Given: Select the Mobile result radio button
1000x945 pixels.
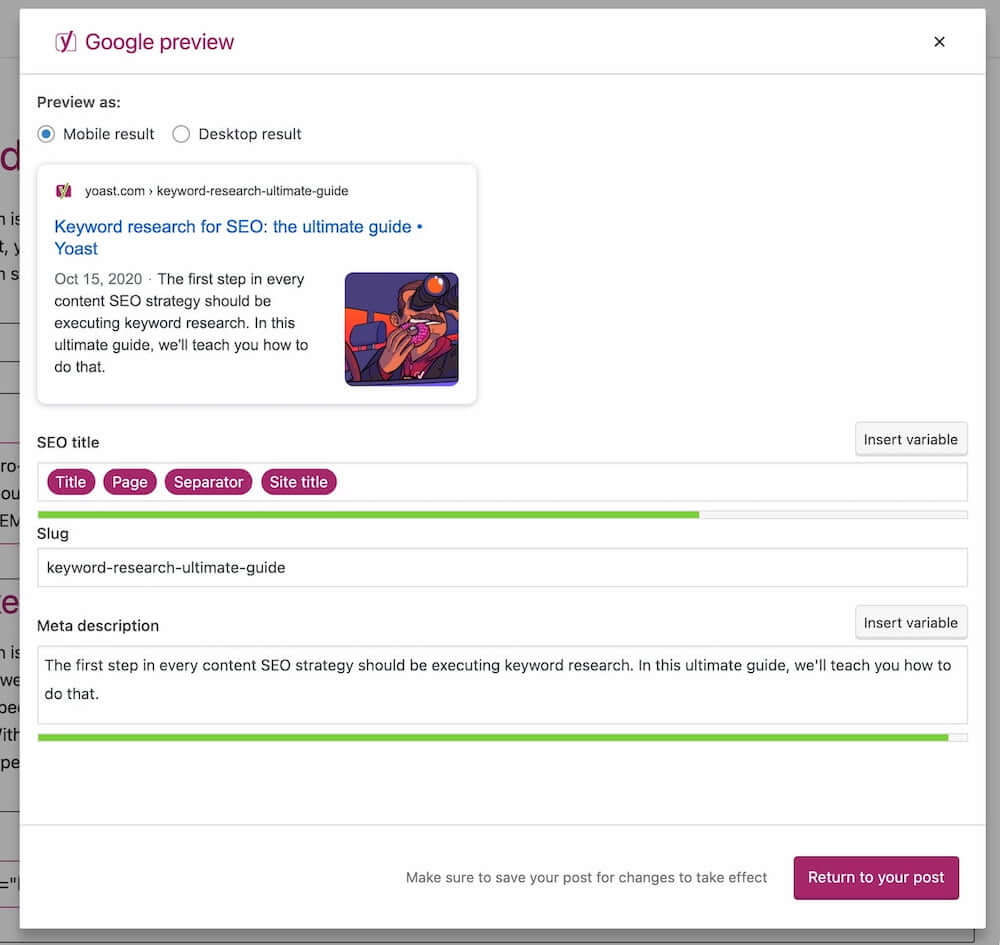Looking at the screenshot, I should pyautogui.click(x=46, y=134).
